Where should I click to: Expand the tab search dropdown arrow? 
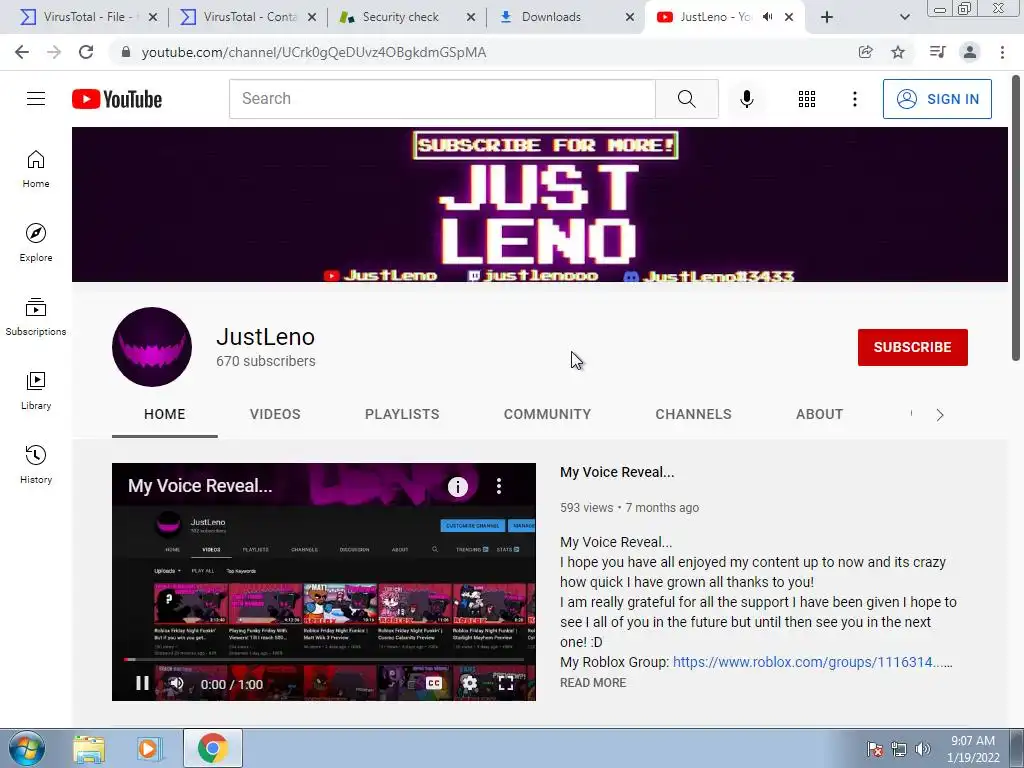pos(904,17)
